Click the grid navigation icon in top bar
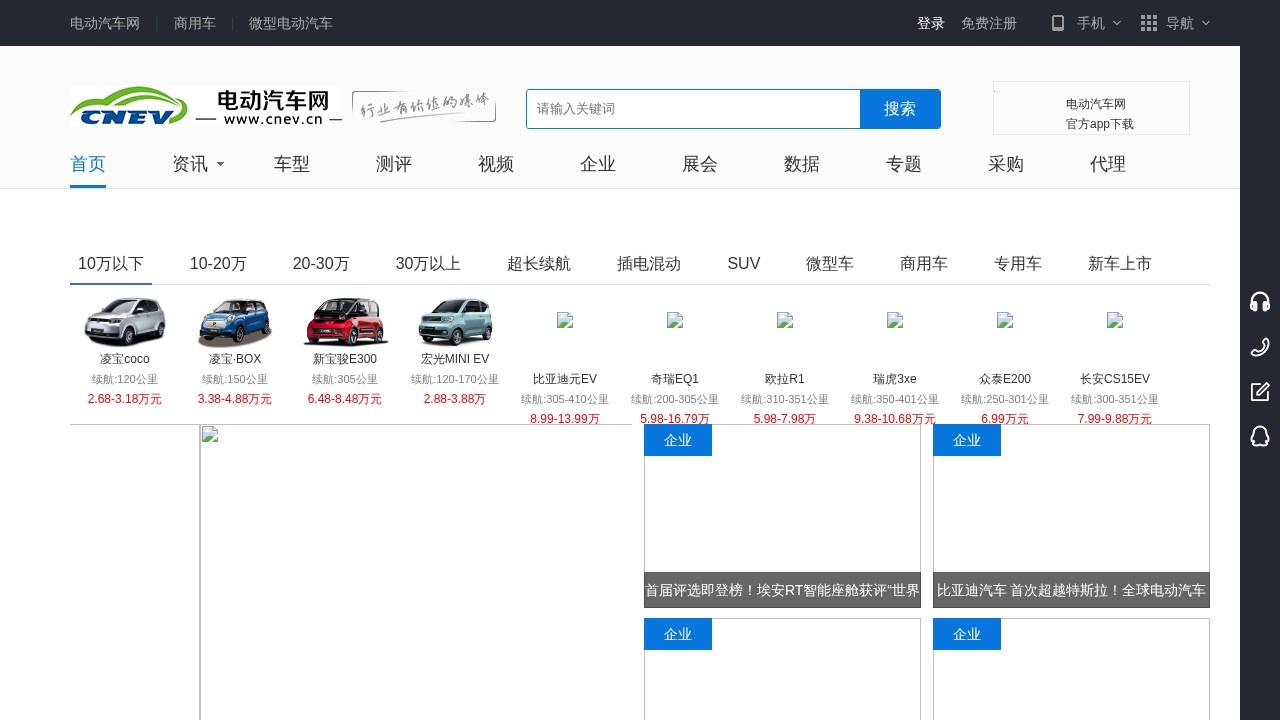1280x720 pixels. [x=1148, y=22]
